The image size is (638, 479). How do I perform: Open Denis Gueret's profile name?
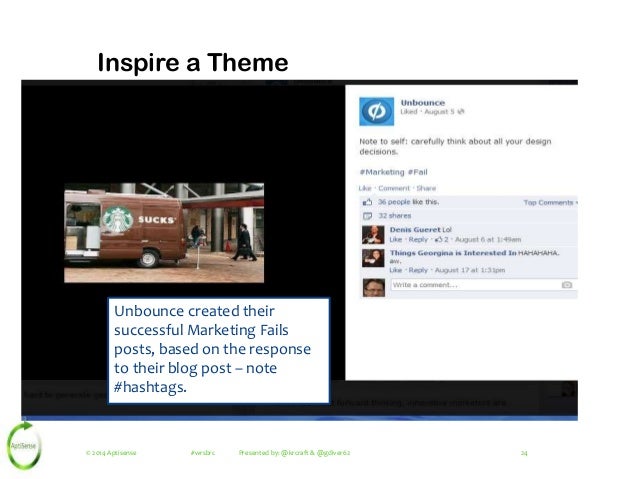tap(415, 230)
